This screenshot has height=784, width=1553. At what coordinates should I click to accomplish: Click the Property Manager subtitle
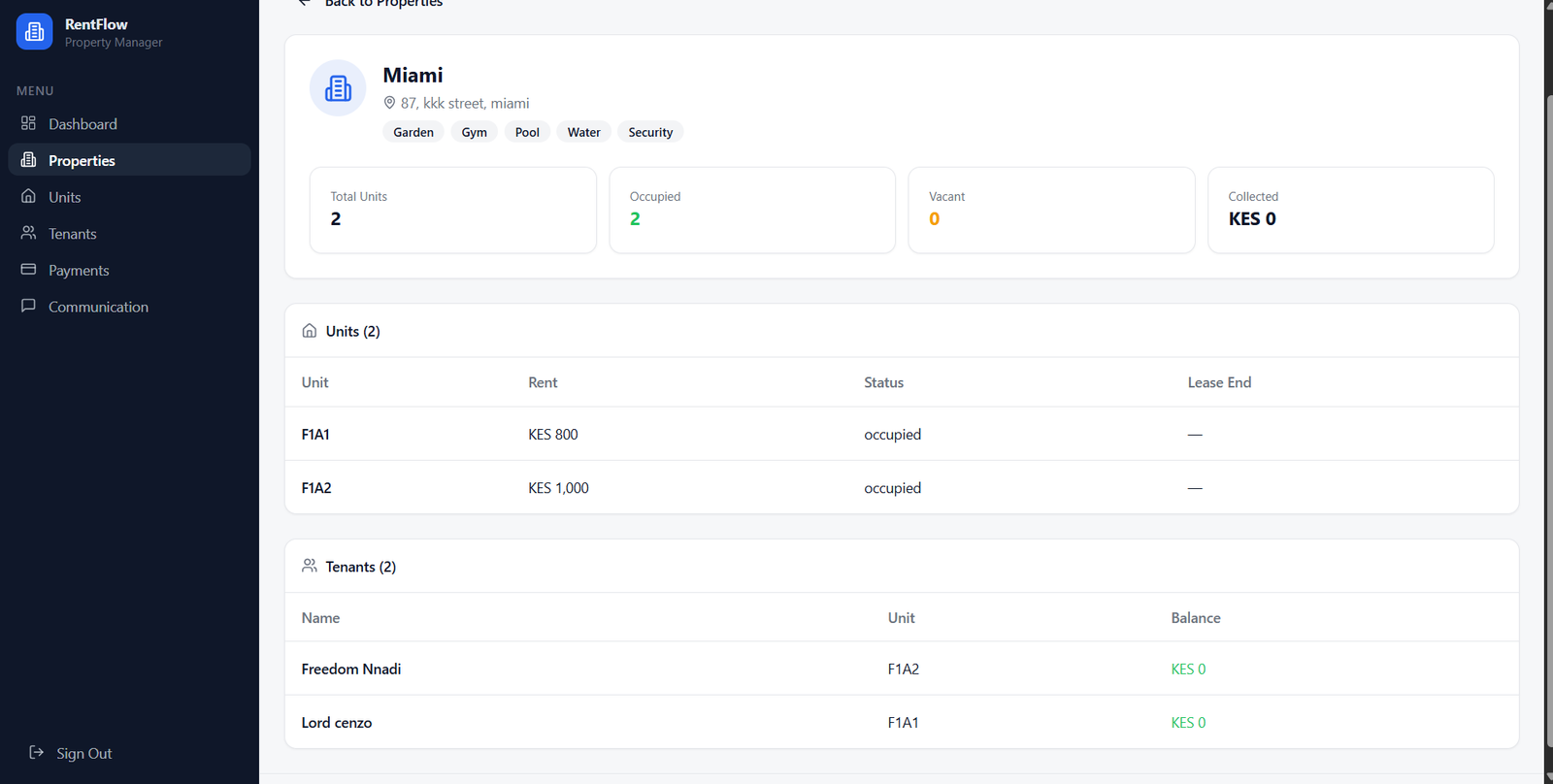pos(114,43)
